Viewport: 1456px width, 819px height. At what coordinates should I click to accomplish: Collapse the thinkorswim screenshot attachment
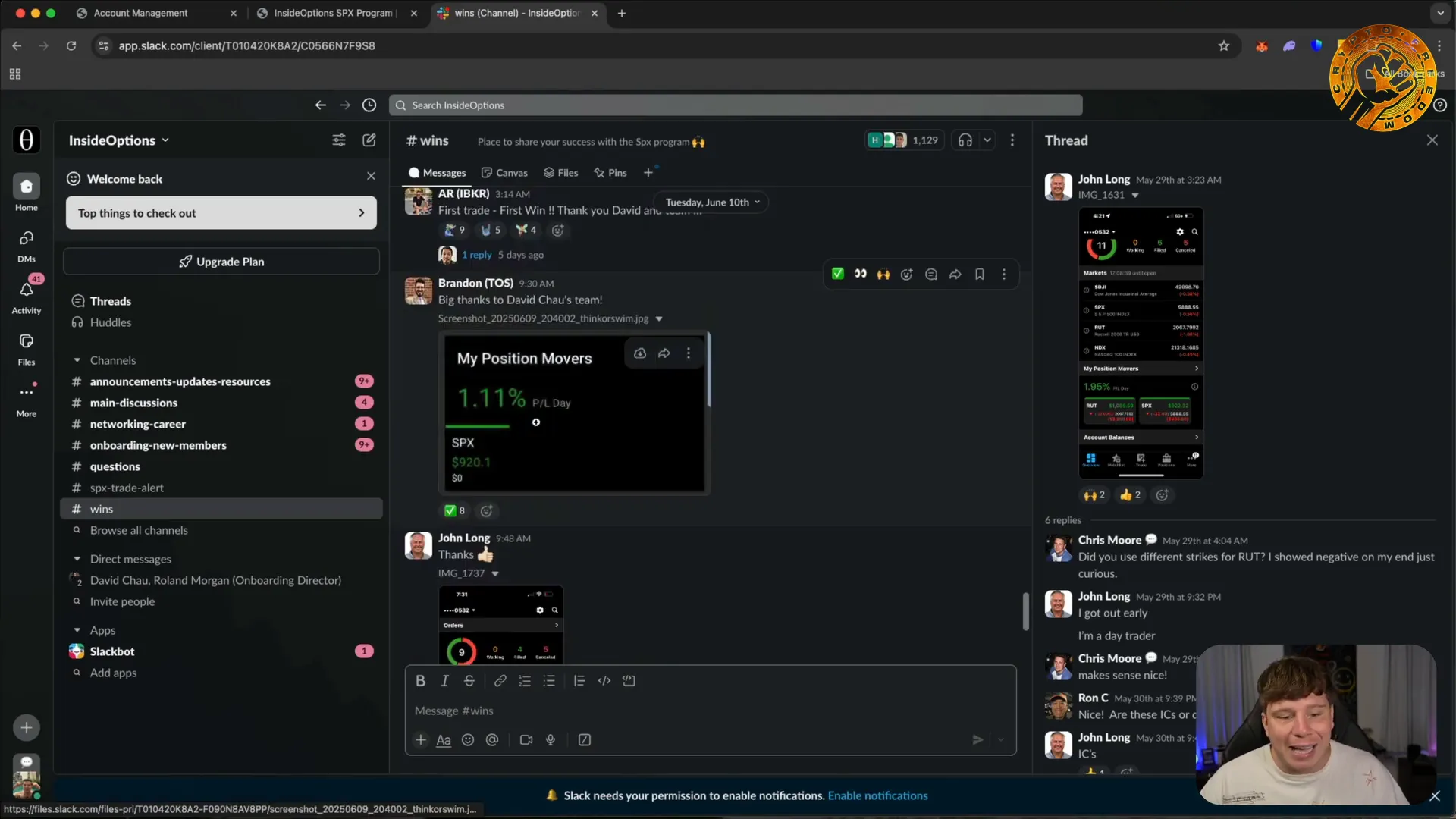pyautogui.click(x=658, y=319)
